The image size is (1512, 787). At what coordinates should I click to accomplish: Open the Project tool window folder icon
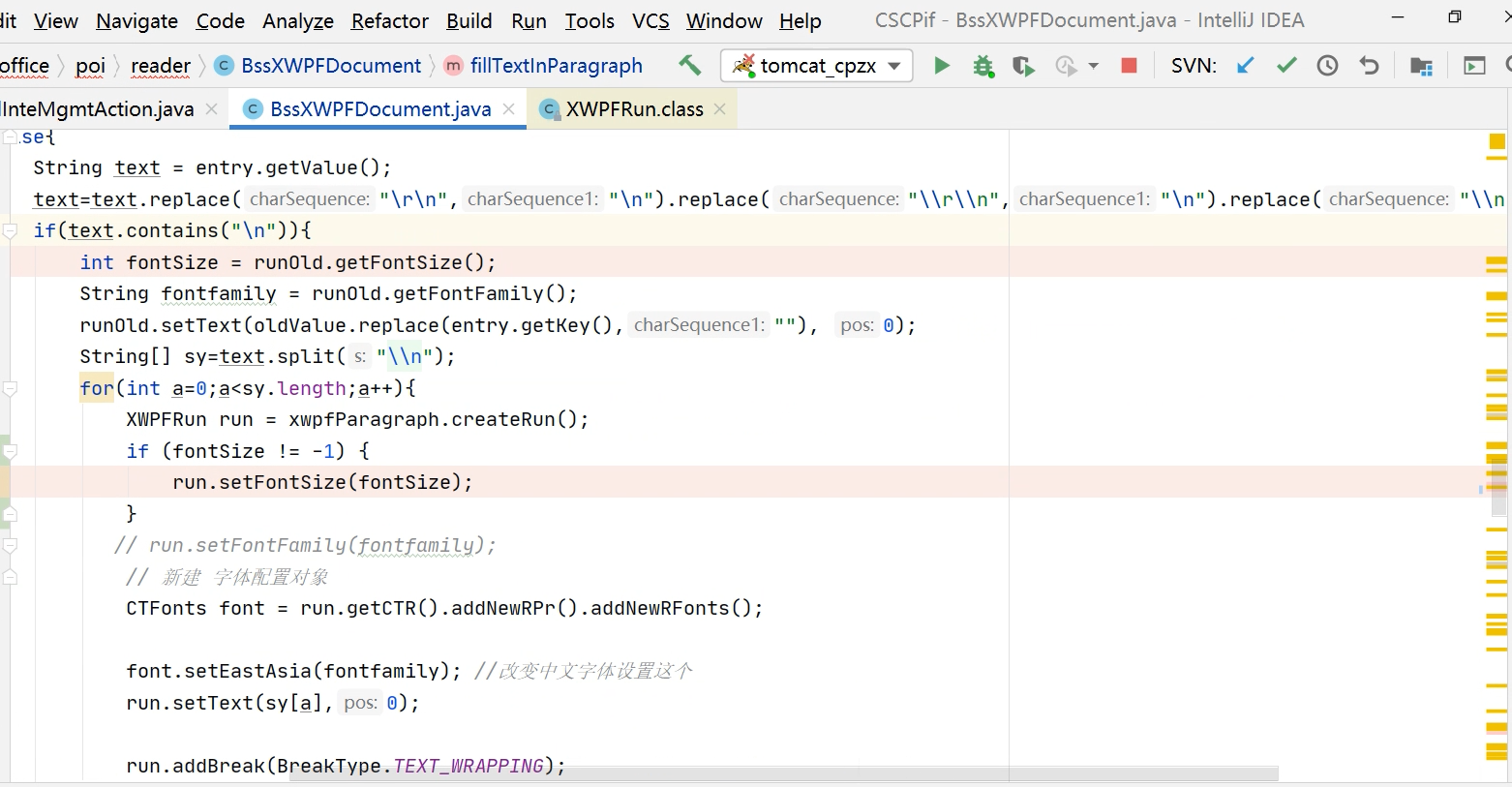1421,66
